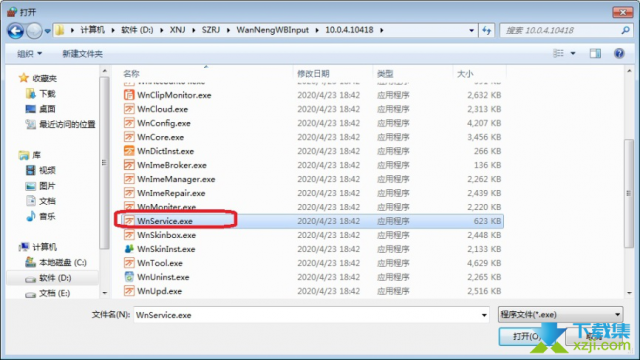Image resolution: width=640 pixels, height=360 pixels.
Task: Select 10.0.4.10418 in the address breadcrumb
Action: pyautogui.click(x=349, y=30)
